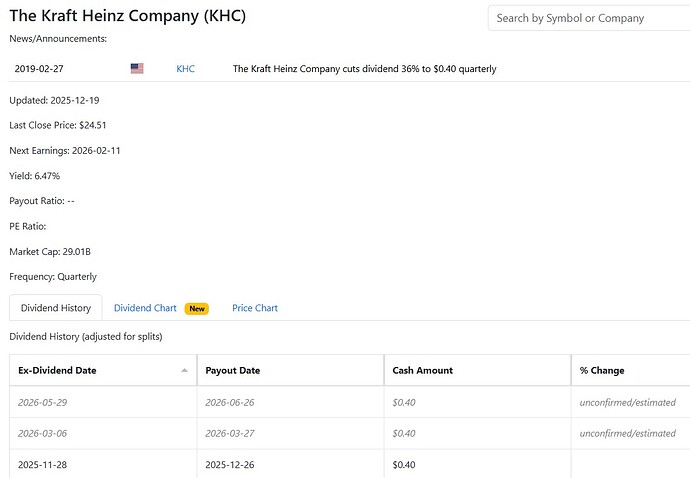The image size is (690, 478).
Task: Click the Updated: 2025-12-19 text
Action: (x=54, y=100)
